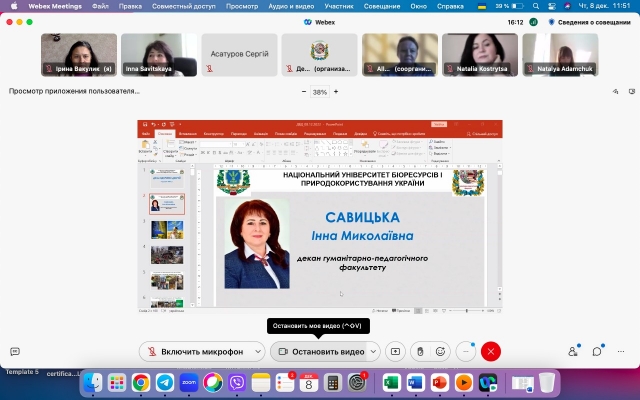Screen dimensions: 640x400
Task: Open Word from the Dock
Action: [415, 382]
